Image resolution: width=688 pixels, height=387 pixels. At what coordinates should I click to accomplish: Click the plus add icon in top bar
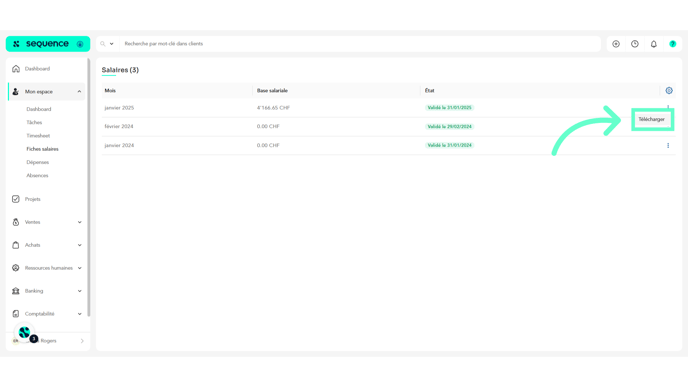[x=616, y=44]
